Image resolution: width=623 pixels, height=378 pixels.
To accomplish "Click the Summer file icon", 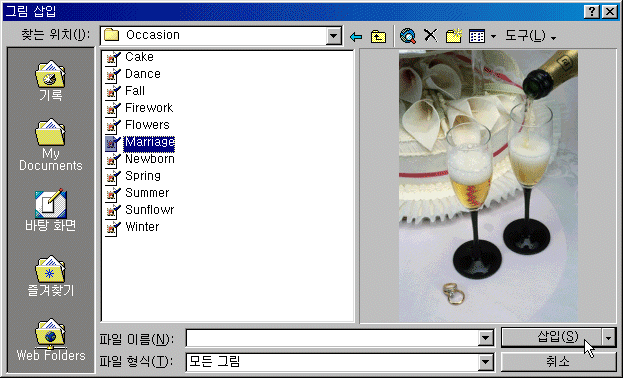I will point(113,194).
